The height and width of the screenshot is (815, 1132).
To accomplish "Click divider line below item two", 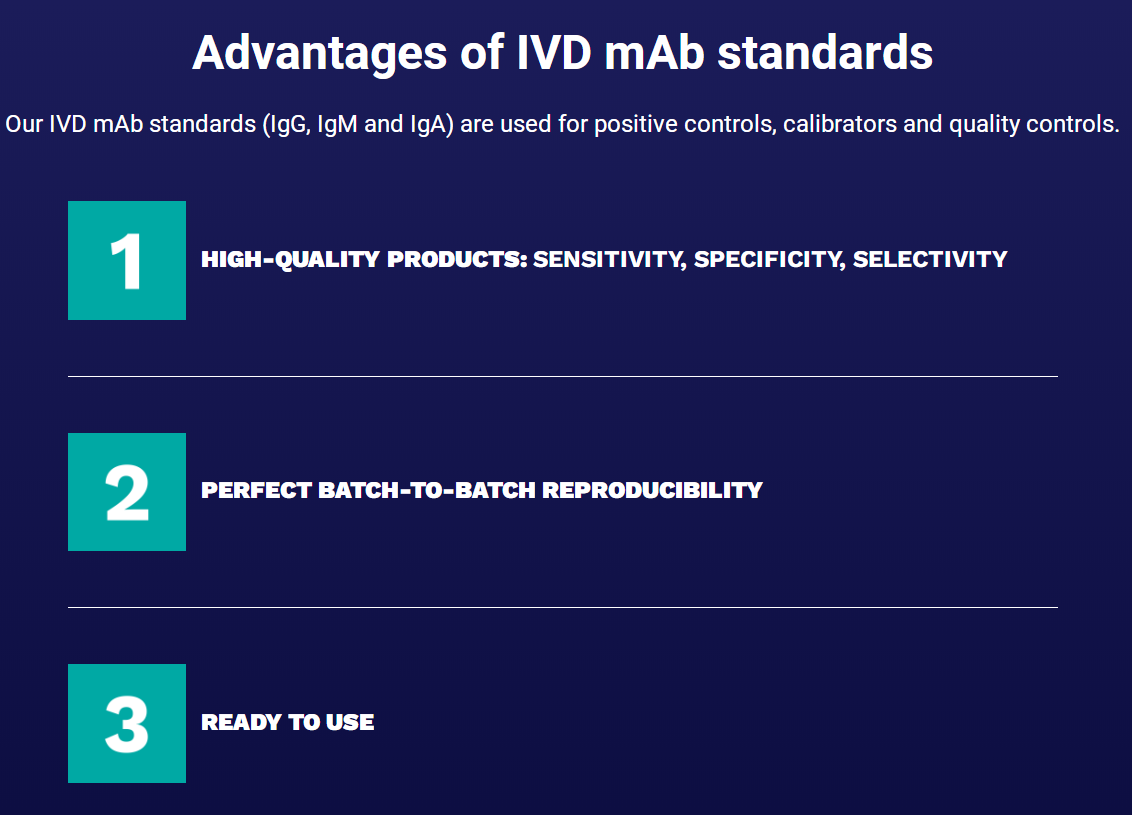I will click(562, 607).
